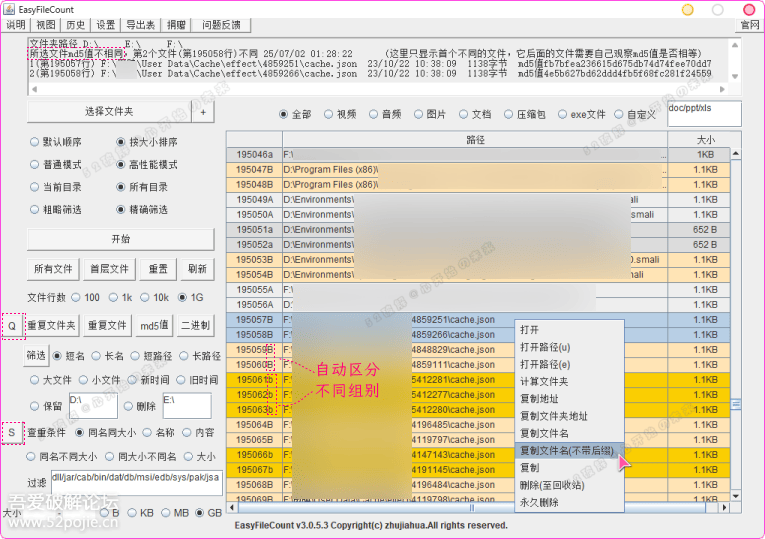This screenshot has width=765, height=539.
Task: Choose 复制文件夹地址 in context menu
Action: (569, 416)
